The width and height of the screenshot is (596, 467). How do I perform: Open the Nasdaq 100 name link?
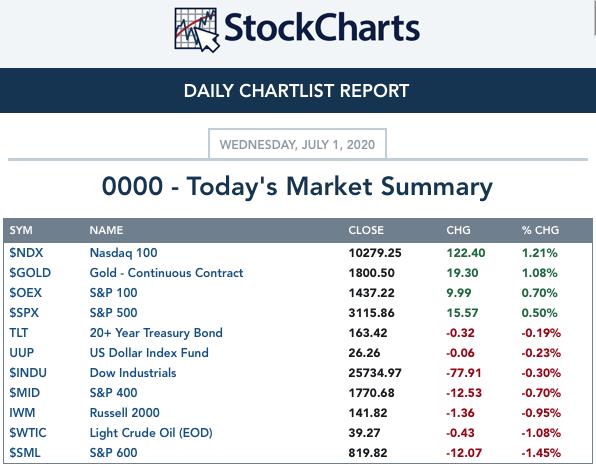point(124,253)
